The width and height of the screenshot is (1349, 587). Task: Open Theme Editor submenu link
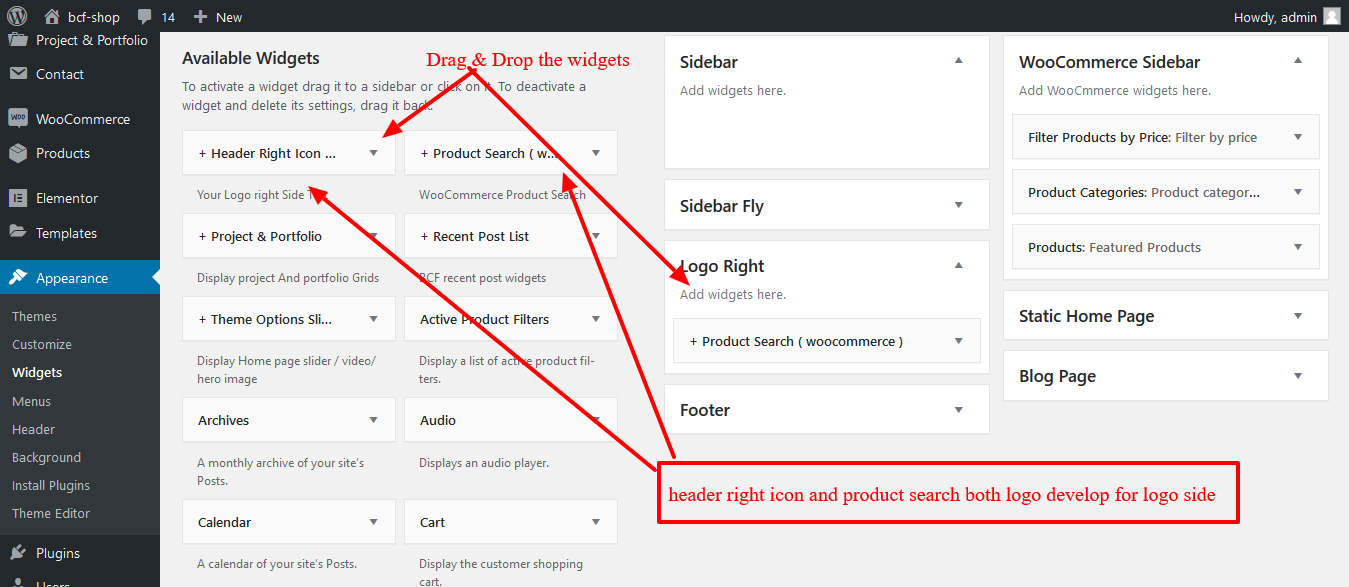pyautogui.click(x=51, y=513)
